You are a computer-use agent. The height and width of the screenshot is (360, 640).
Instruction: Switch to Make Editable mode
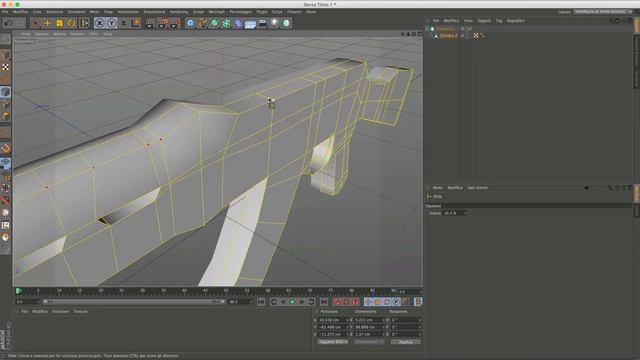click(x=5, y=39)
